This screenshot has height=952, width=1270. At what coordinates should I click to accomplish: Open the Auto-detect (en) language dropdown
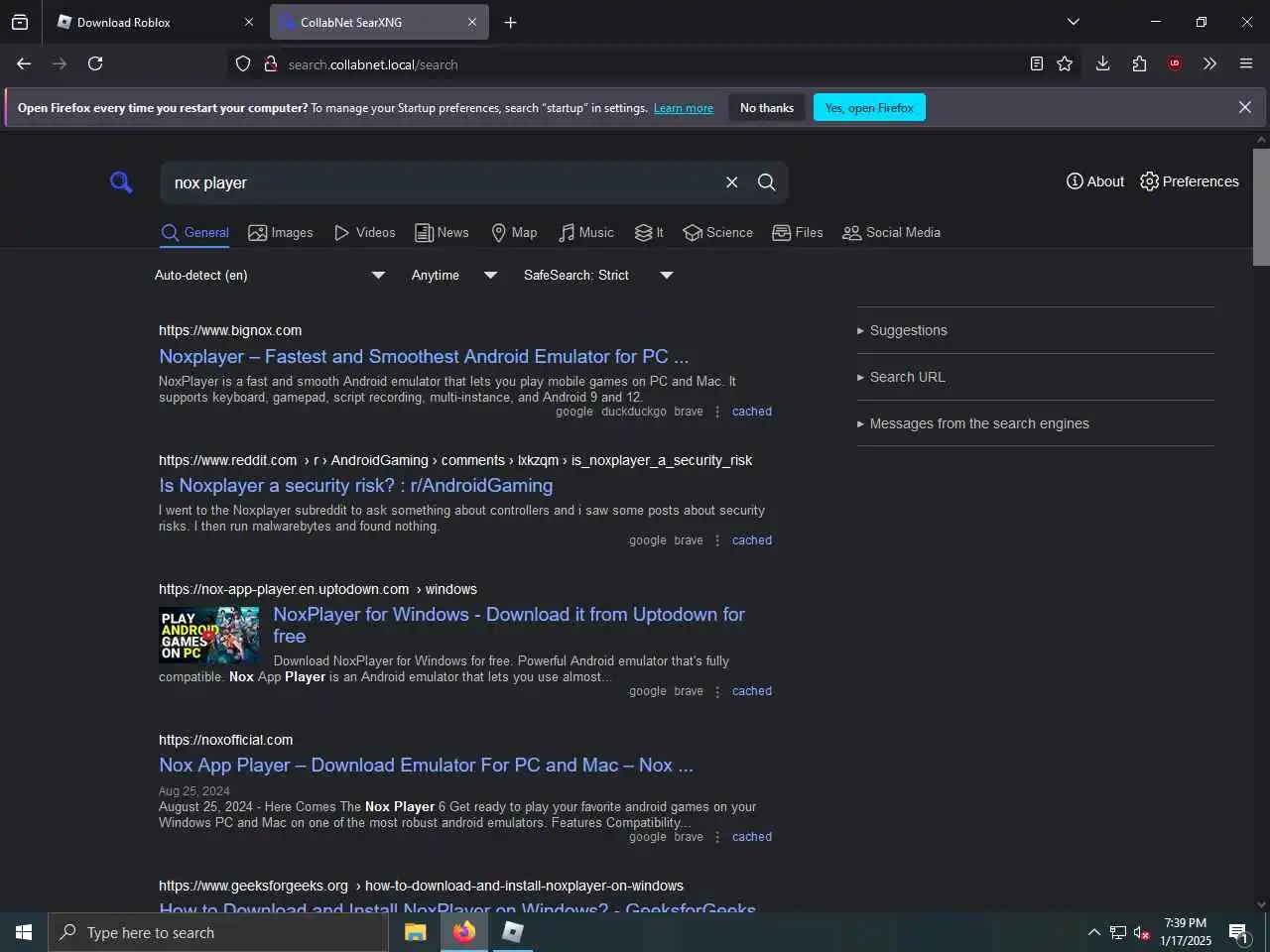270,275
